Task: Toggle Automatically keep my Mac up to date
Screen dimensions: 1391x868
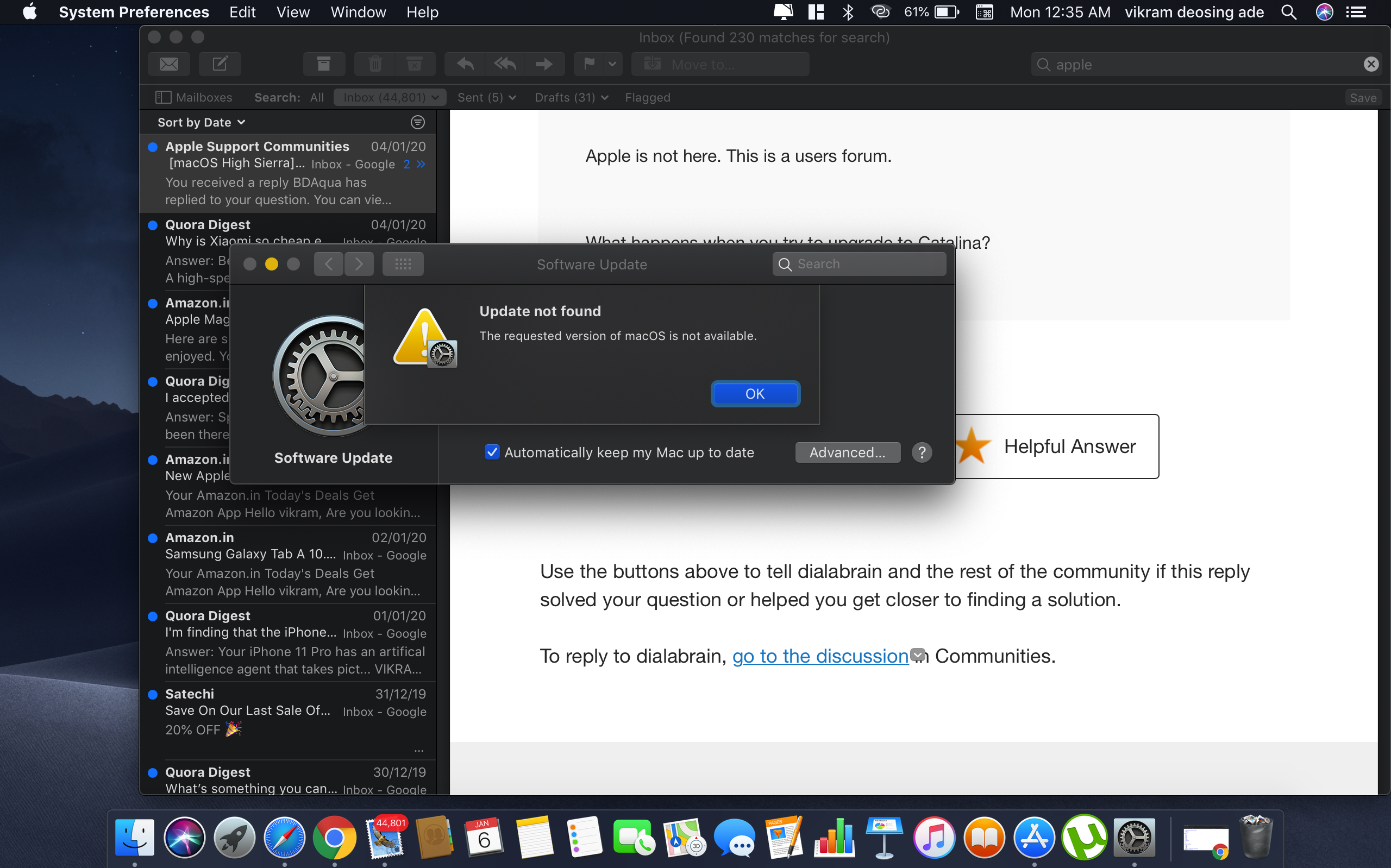Action: (492, 452)
